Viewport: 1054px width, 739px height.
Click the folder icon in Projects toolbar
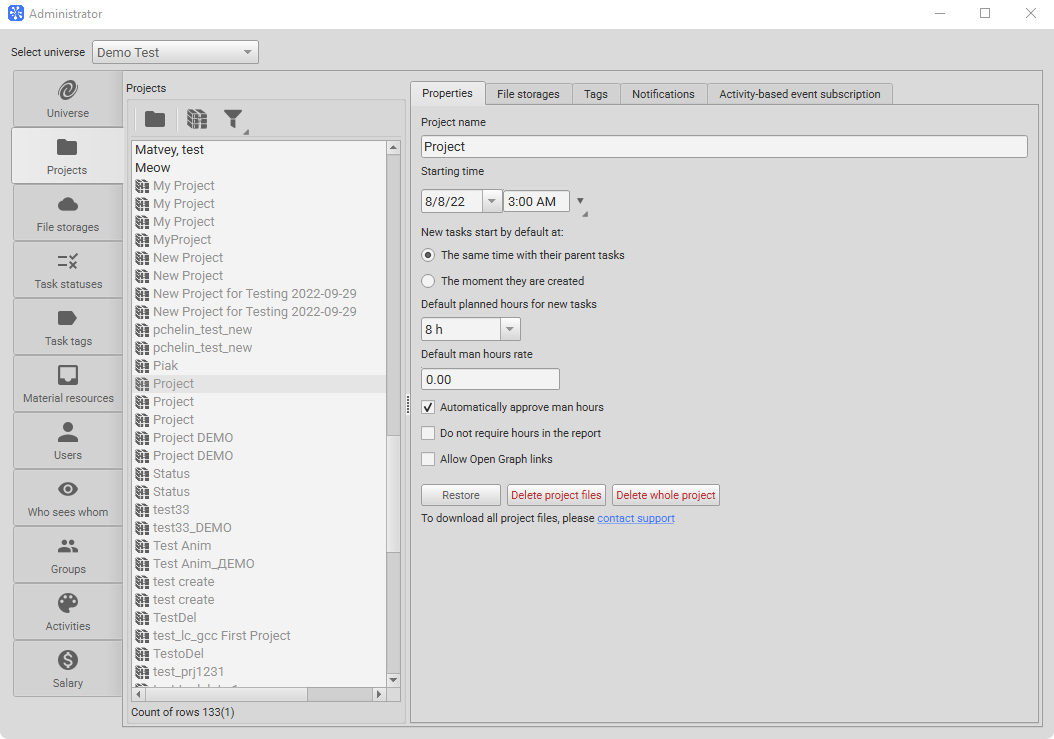tap(155, 120)
